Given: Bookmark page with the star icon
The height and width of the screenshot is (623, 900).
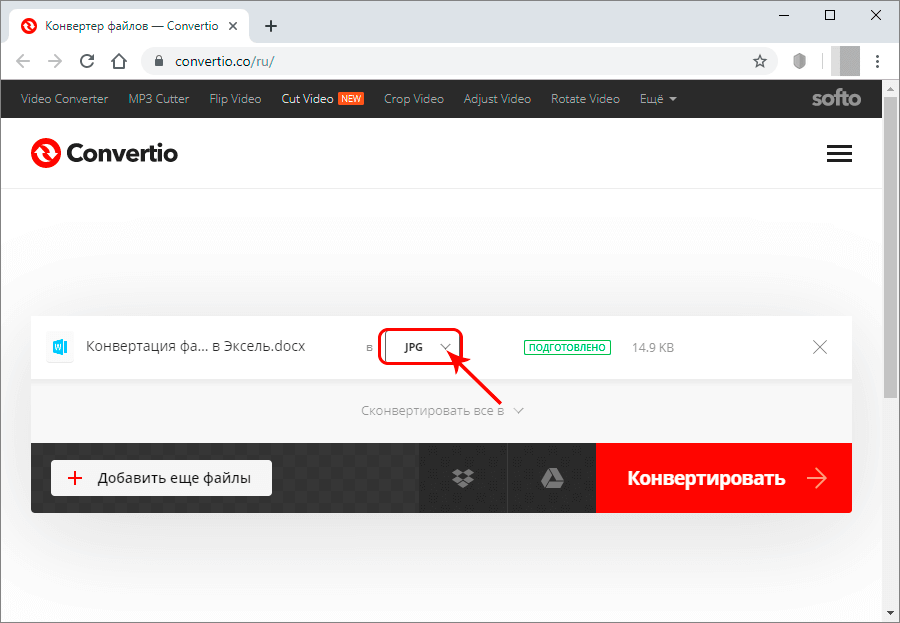Looking at the screenshot, I should tap(760, 61).
